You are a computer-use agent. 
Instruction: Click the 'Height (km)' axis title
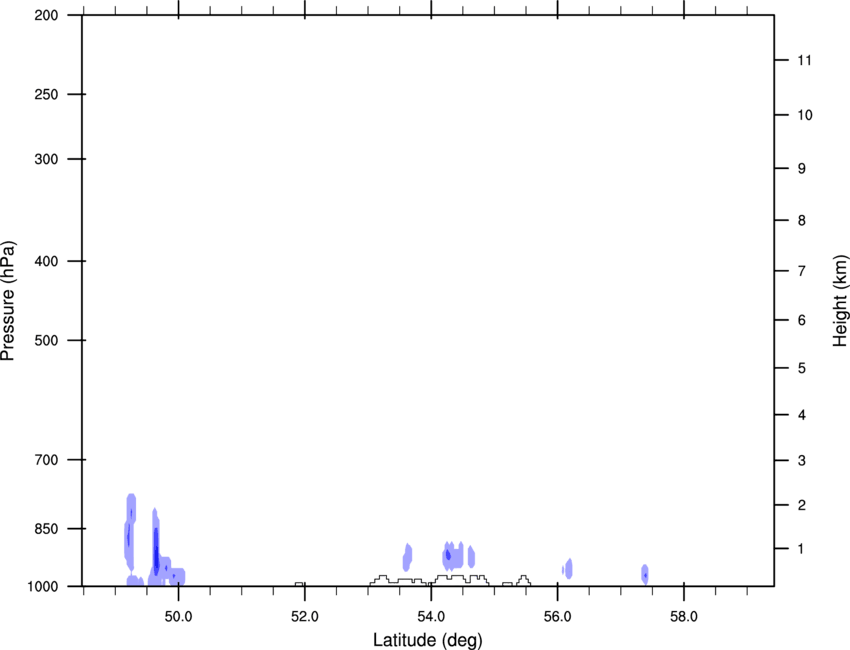(x=840, y=301)
